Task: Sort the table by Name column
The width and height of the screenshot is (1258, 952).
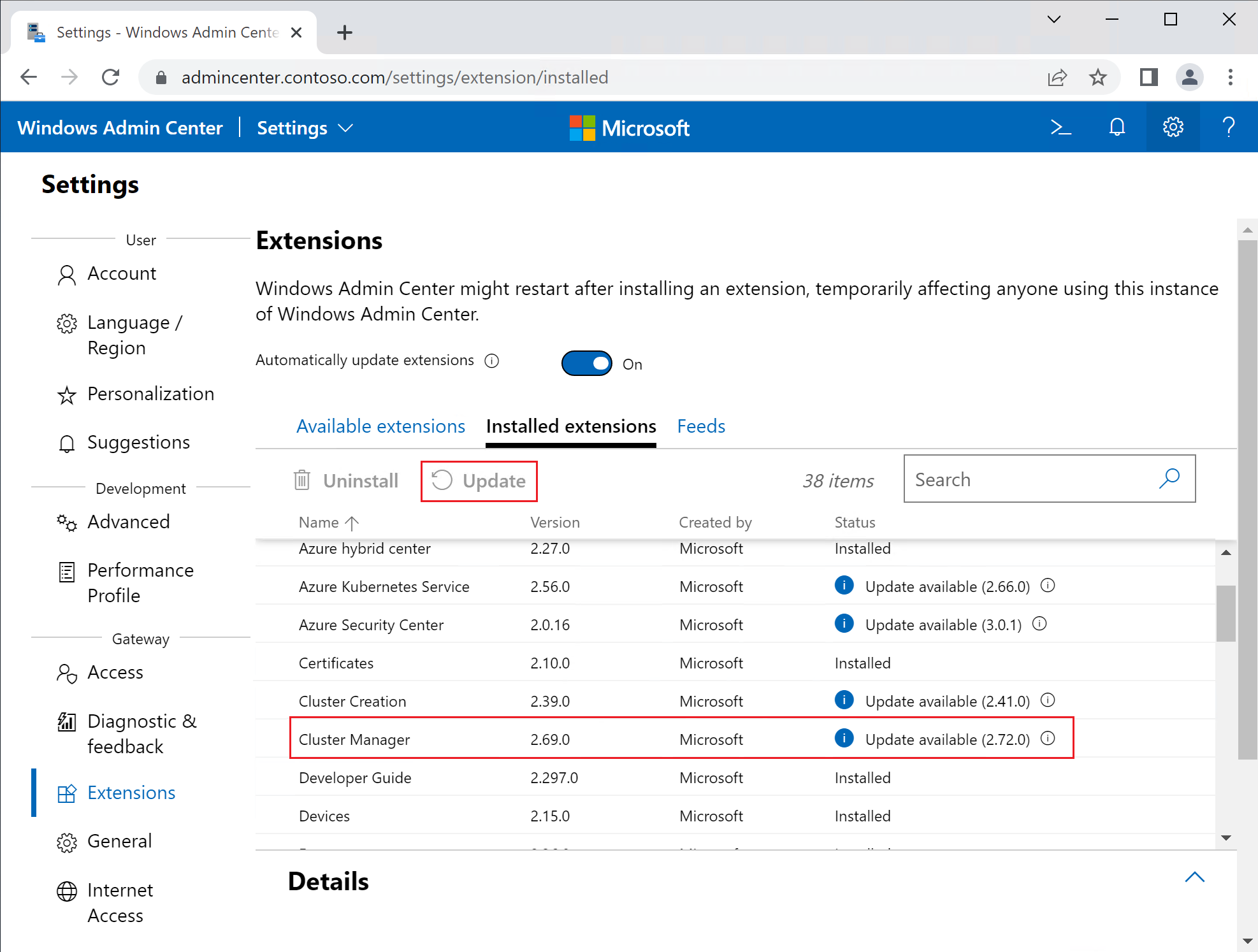Action: point(329,523)
